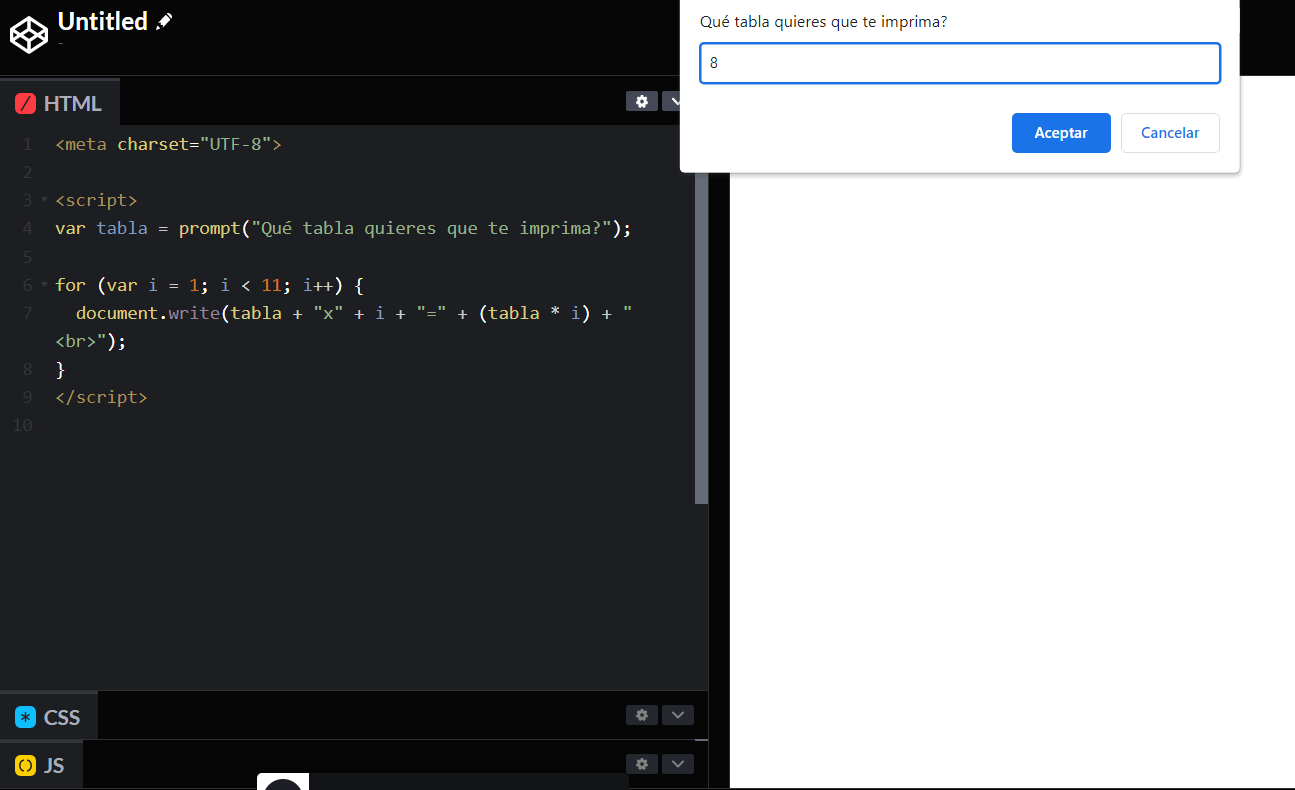The image size is (1295, 790).
Task: Click the yellow JS parentheses icon
Action: 26,766
